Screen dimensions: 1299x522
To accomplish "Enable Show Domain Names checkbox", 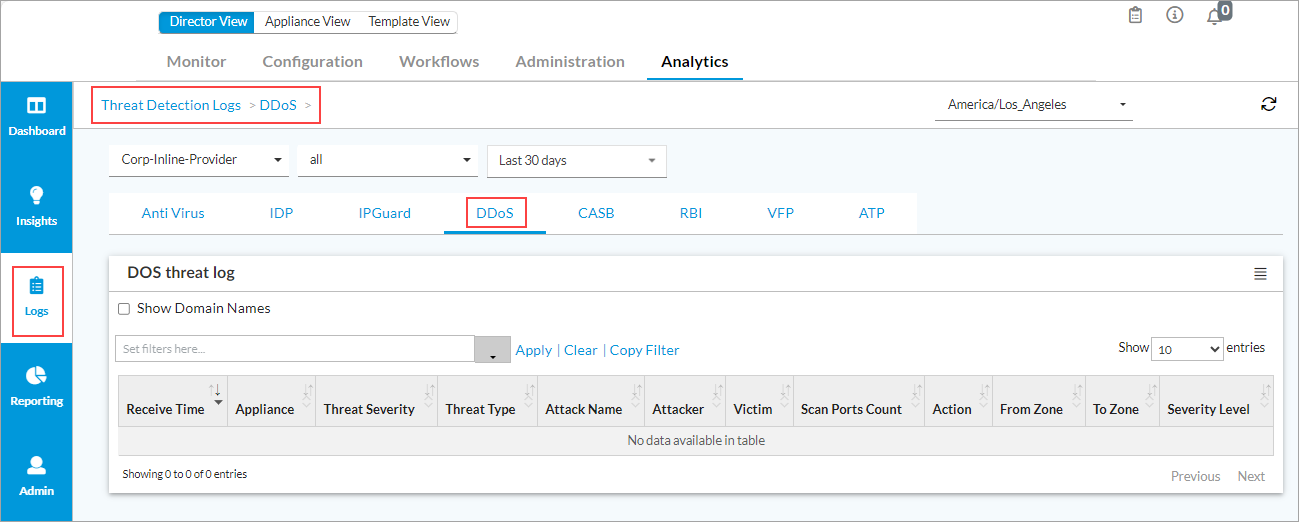I will pyautogui.click(x=124, y=309).
